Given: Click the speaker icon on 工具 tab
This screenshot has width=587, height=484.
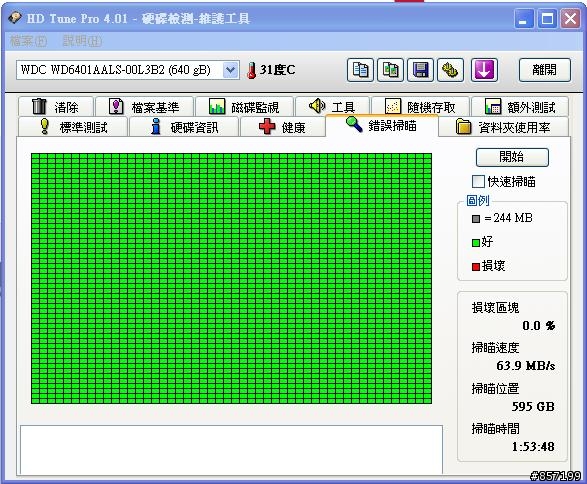Looking at the screenshot, I should 317,106.
